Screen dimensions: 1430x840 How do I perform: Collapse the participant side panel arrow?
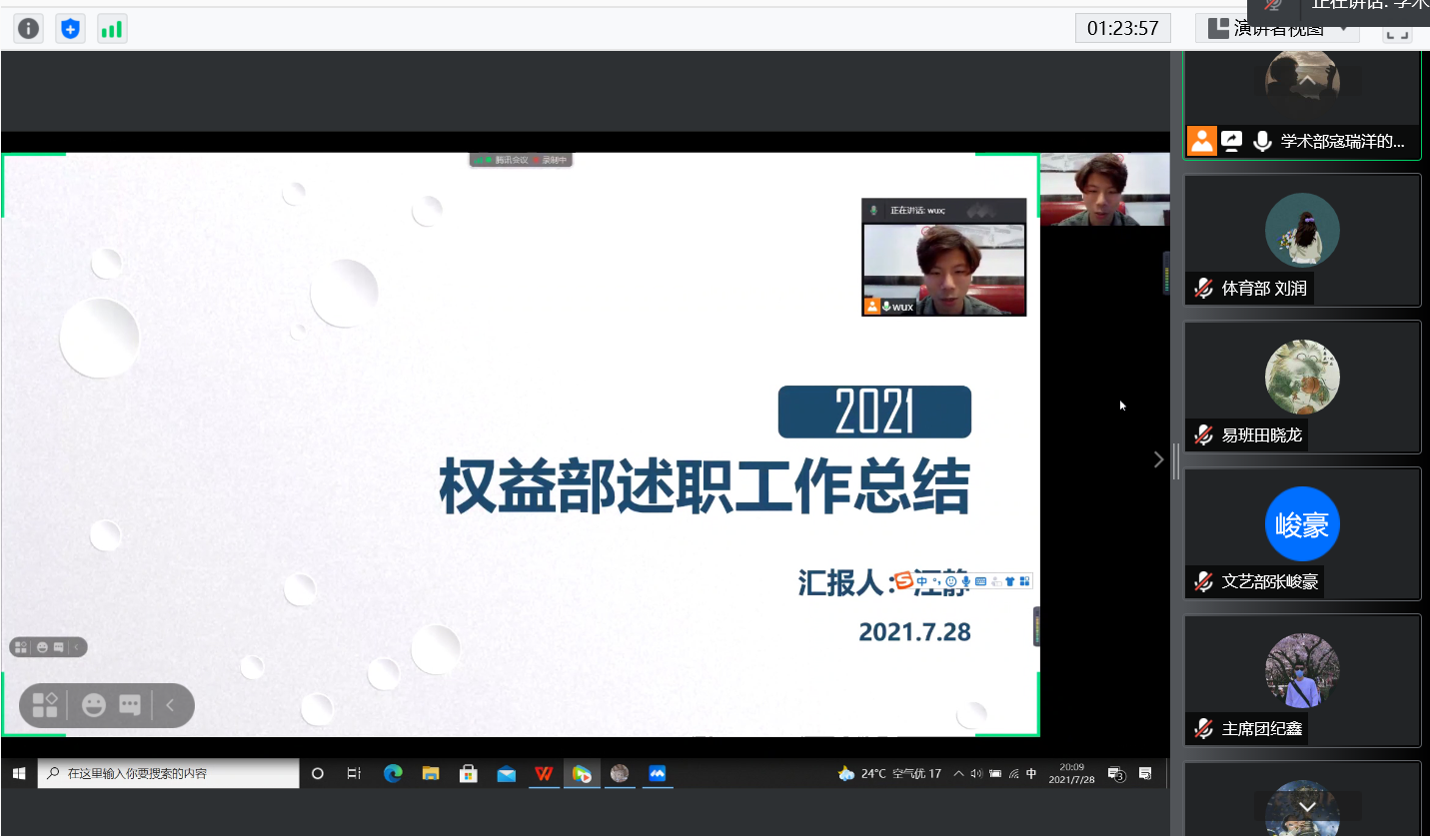tap(1158, 459)
